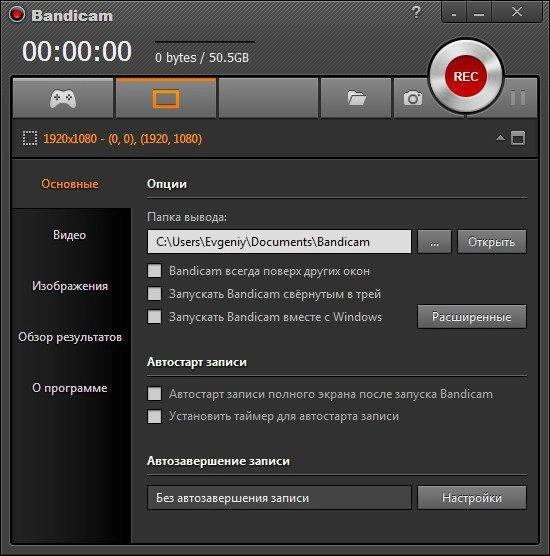Open the О программе section

tap(70, 388)
